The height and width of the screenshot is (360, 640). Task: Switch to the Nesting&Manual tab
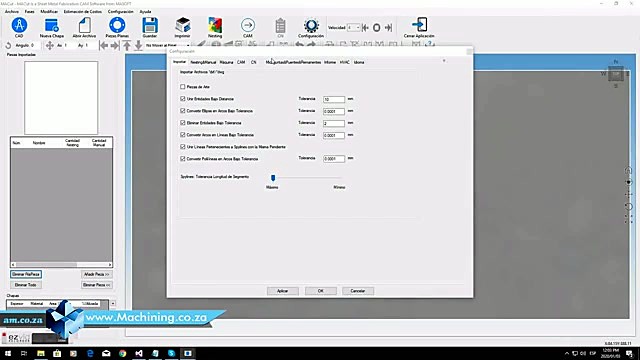tap(203, 62)
